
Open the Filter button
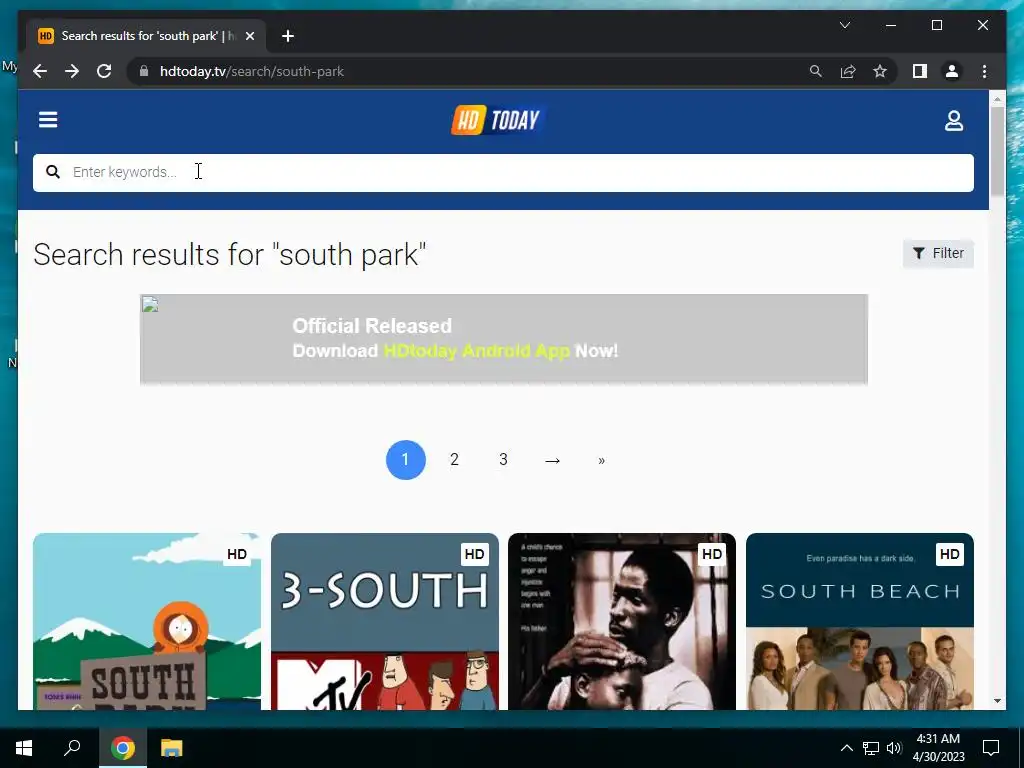(x=938, y=253)
